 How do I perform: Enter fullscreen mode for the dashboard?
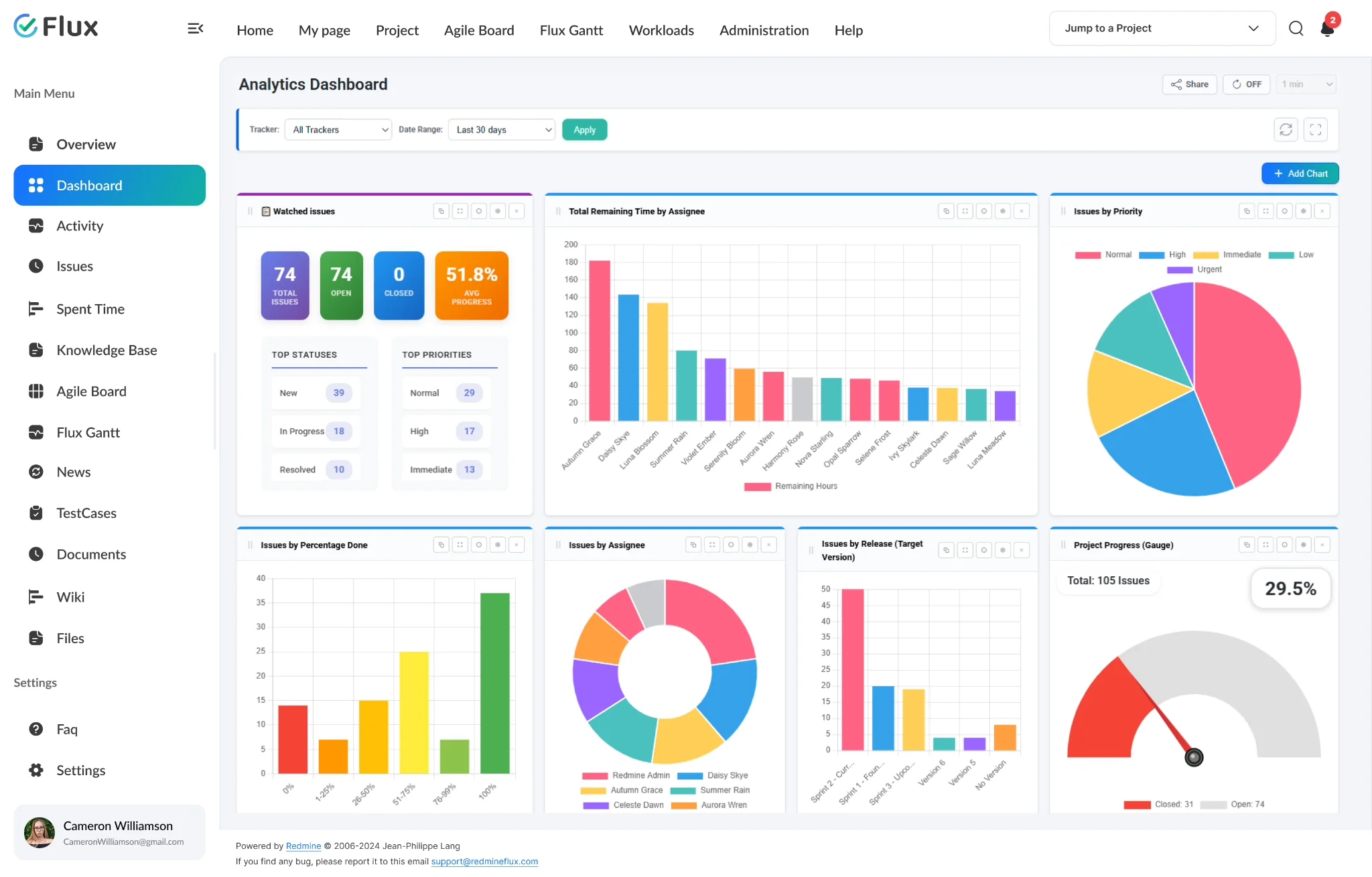click(x=1316, y=129)
